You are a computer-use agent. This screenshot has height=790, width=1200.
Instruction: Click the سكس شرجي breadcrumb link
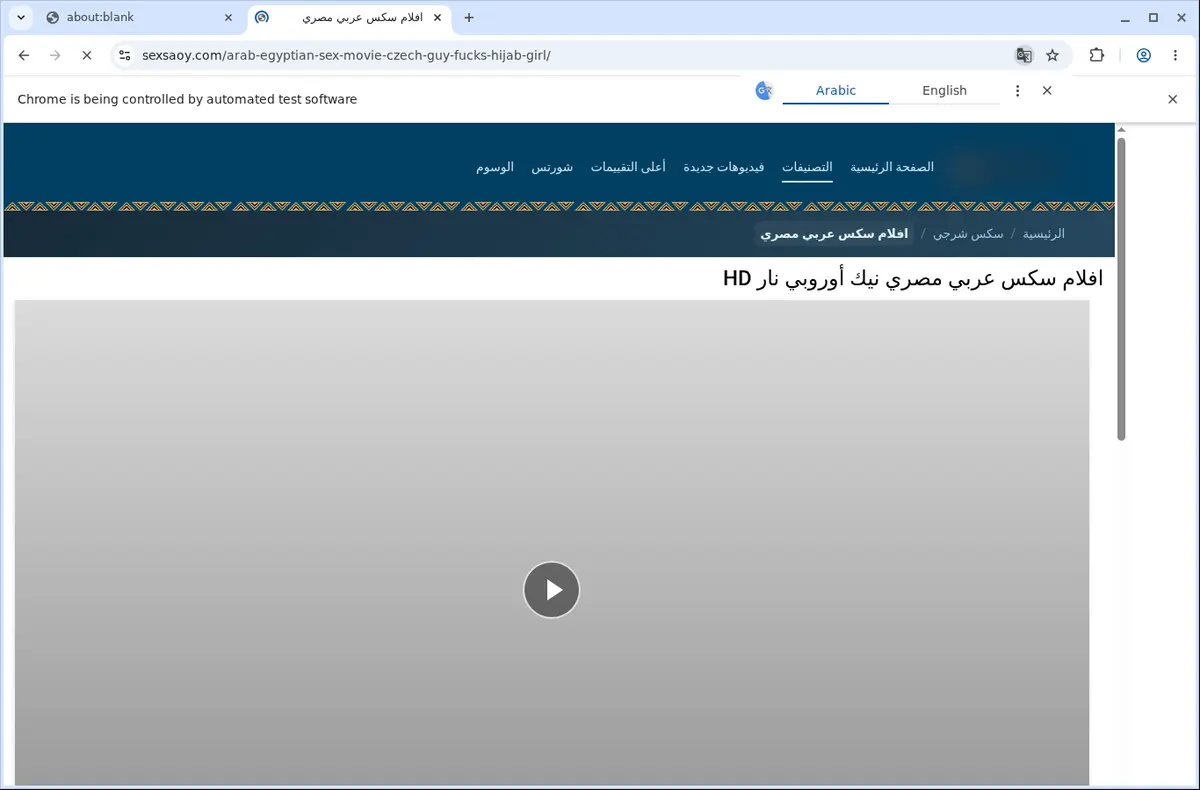968,233
